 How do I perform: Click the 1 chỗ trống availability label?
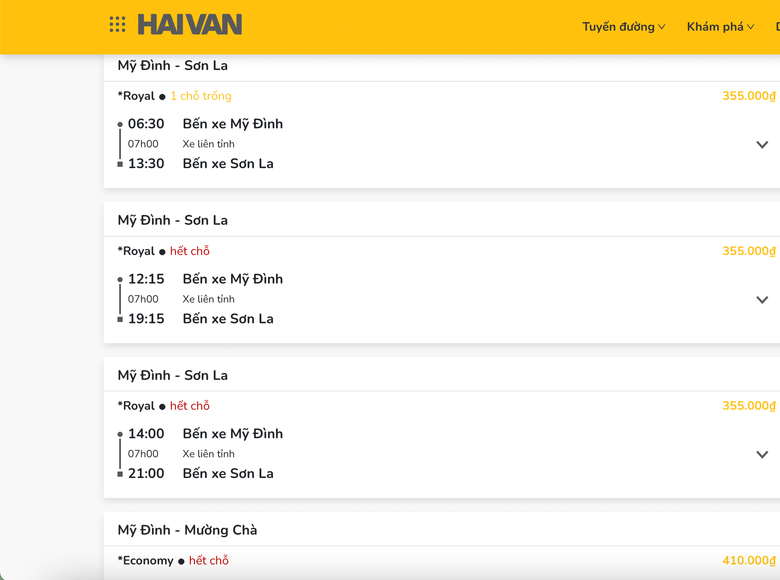tap(200, 96)
